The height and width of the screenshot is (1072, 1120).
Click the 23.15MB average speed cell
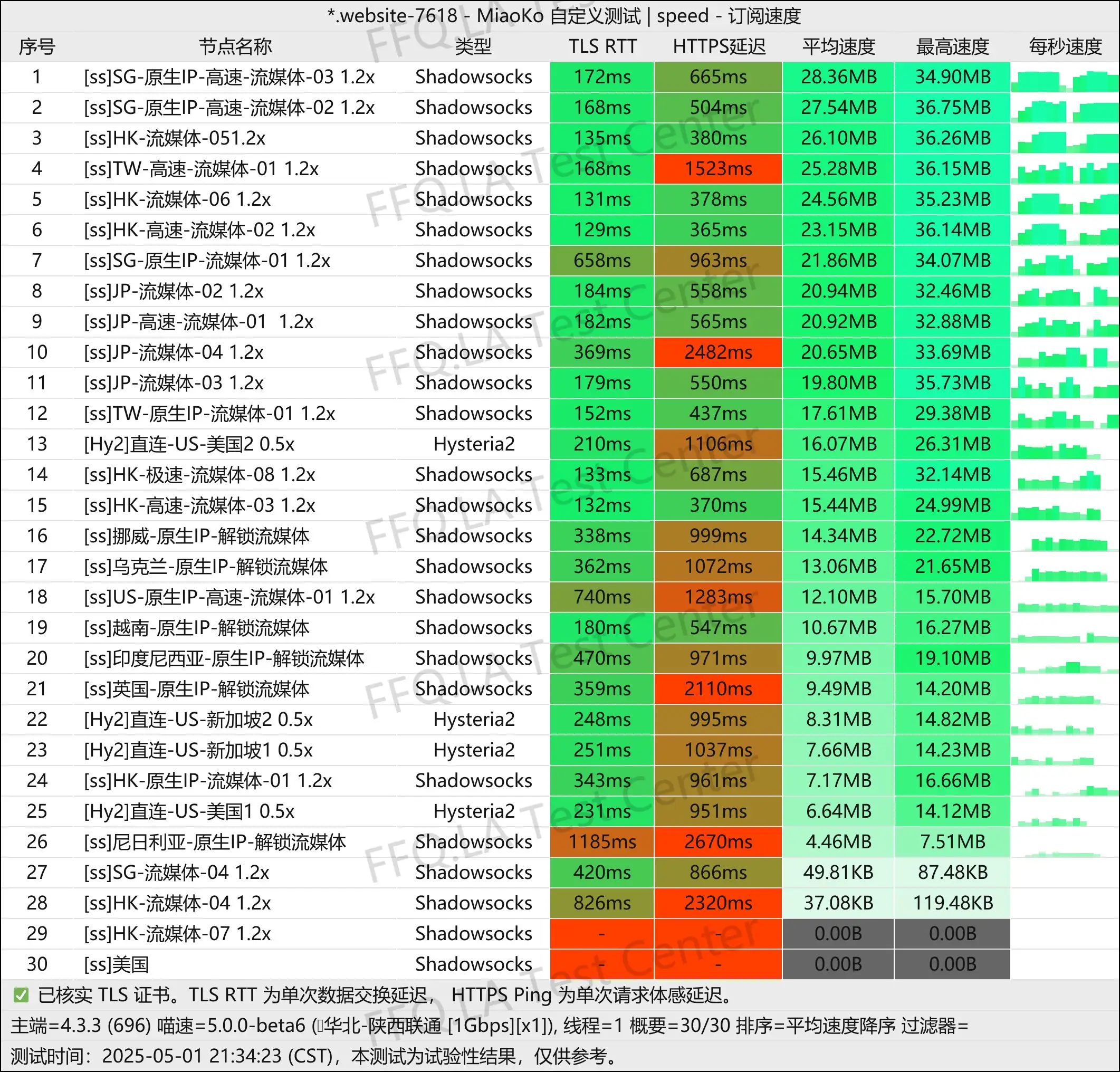click(x=838, y=229)
